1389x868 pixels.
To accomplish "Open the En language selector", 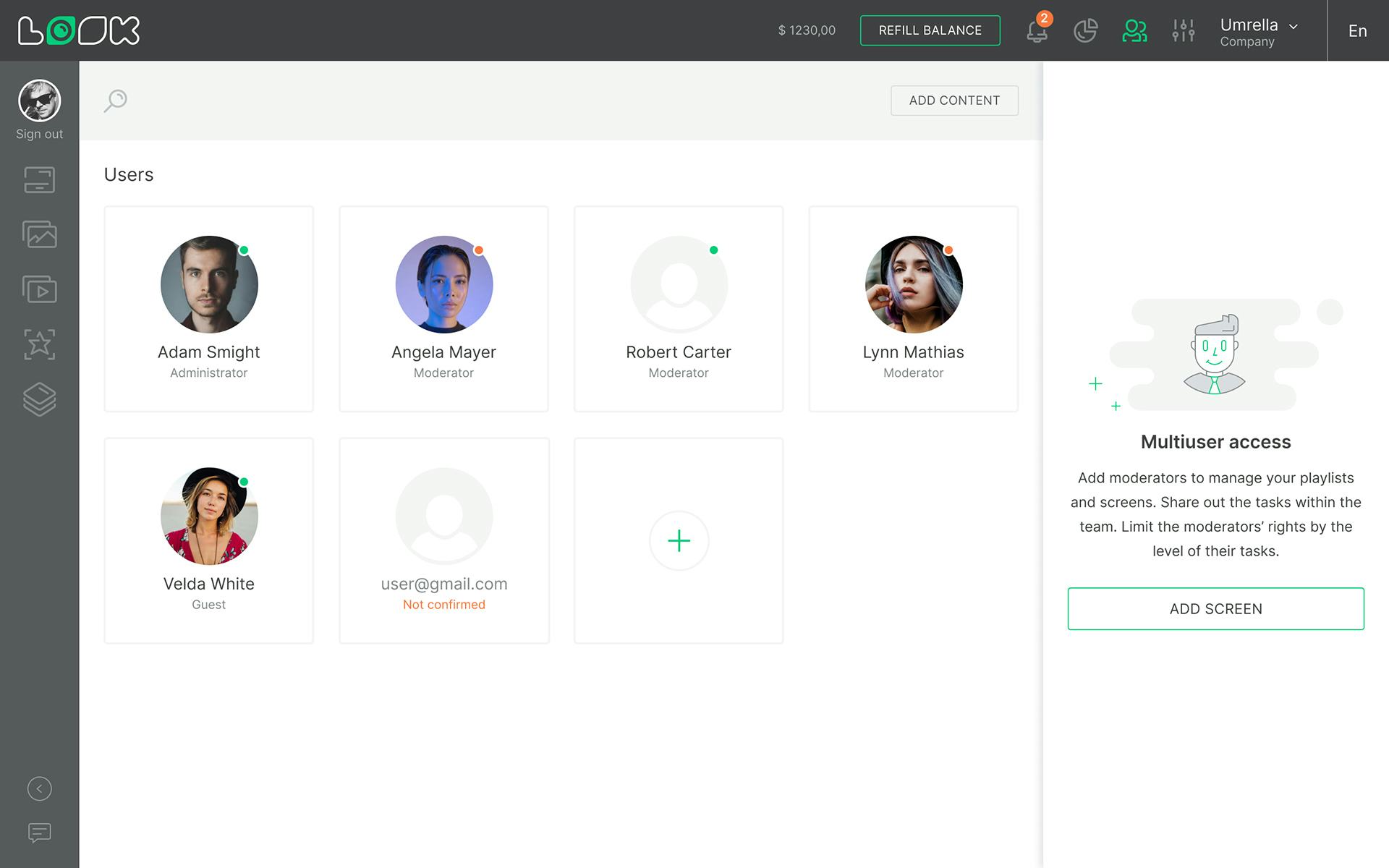I will [x=1357, y=31].
